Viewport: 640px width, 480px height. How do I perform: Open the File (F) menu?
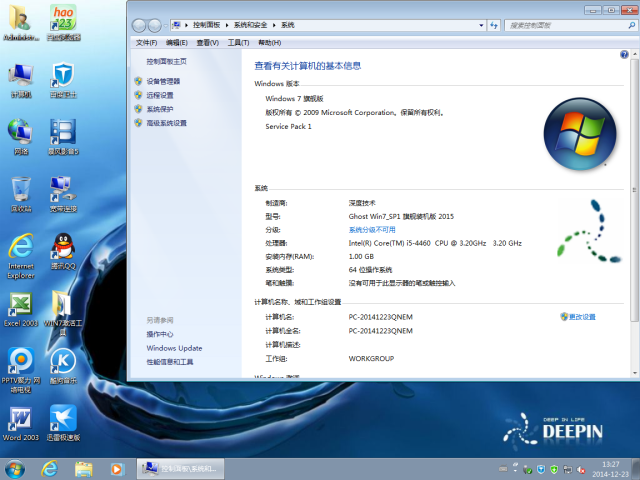coord(146,42)
